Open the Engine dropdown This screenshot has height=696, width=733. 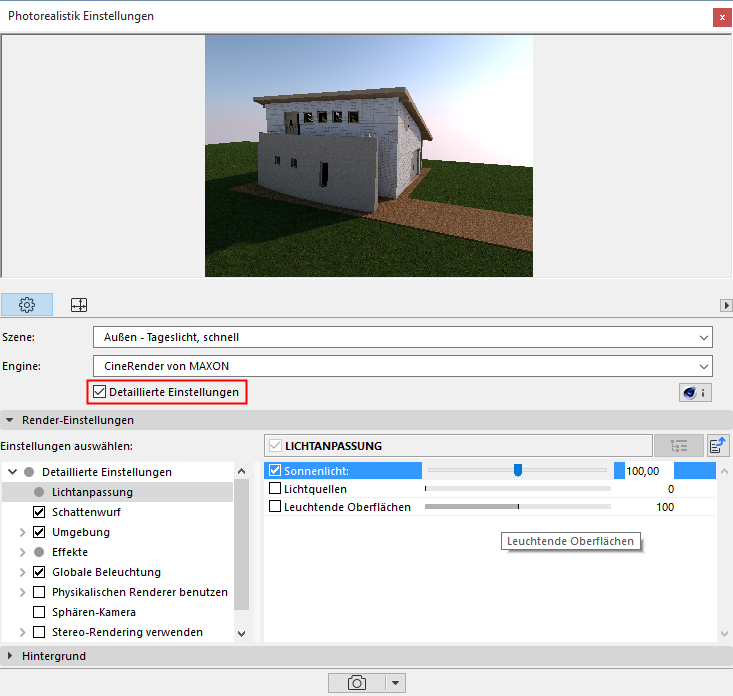[402, 366]
